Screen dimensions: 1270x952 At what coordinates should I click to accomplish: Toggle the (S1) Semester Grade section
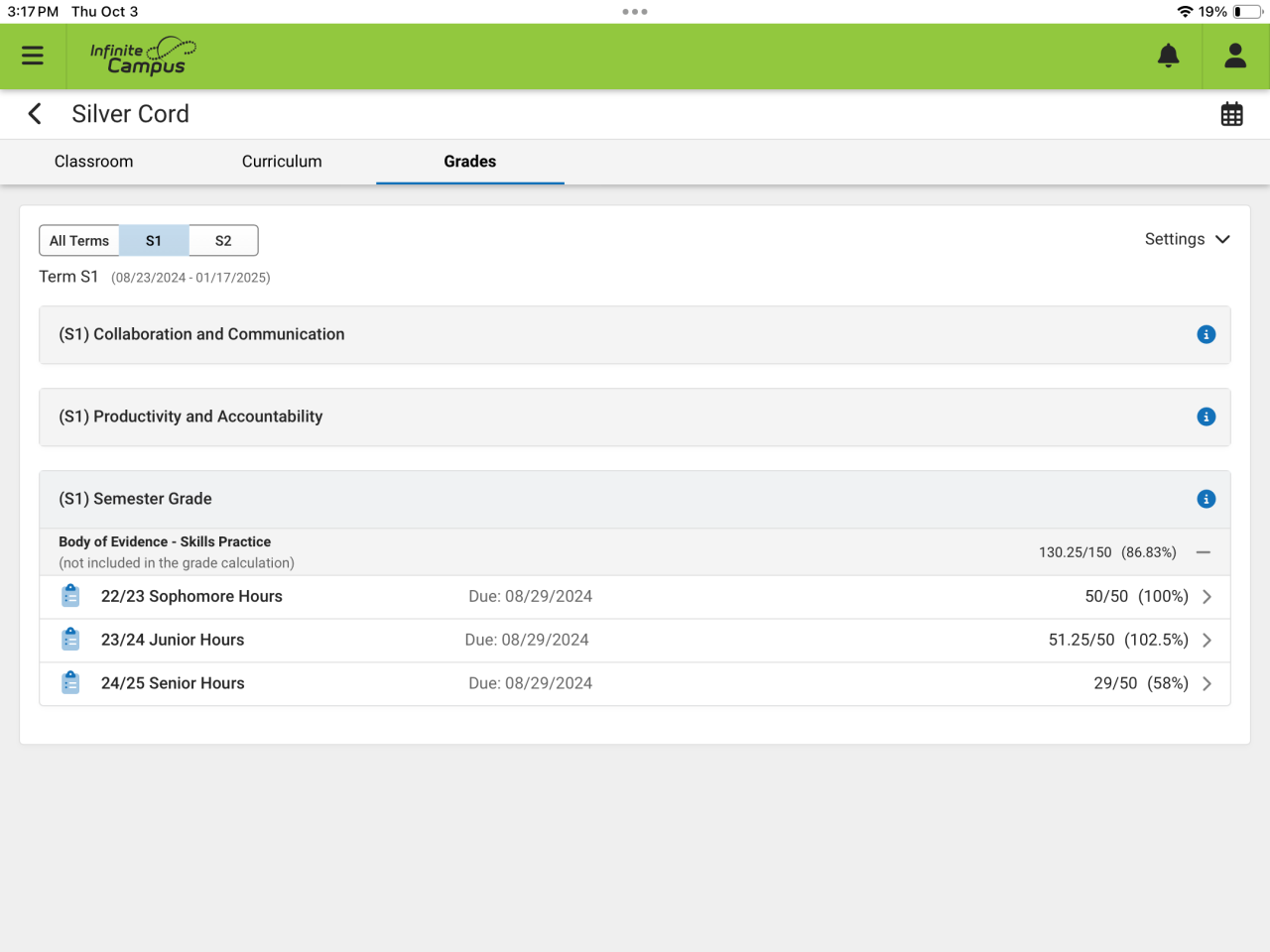click(x=635, y=500)
